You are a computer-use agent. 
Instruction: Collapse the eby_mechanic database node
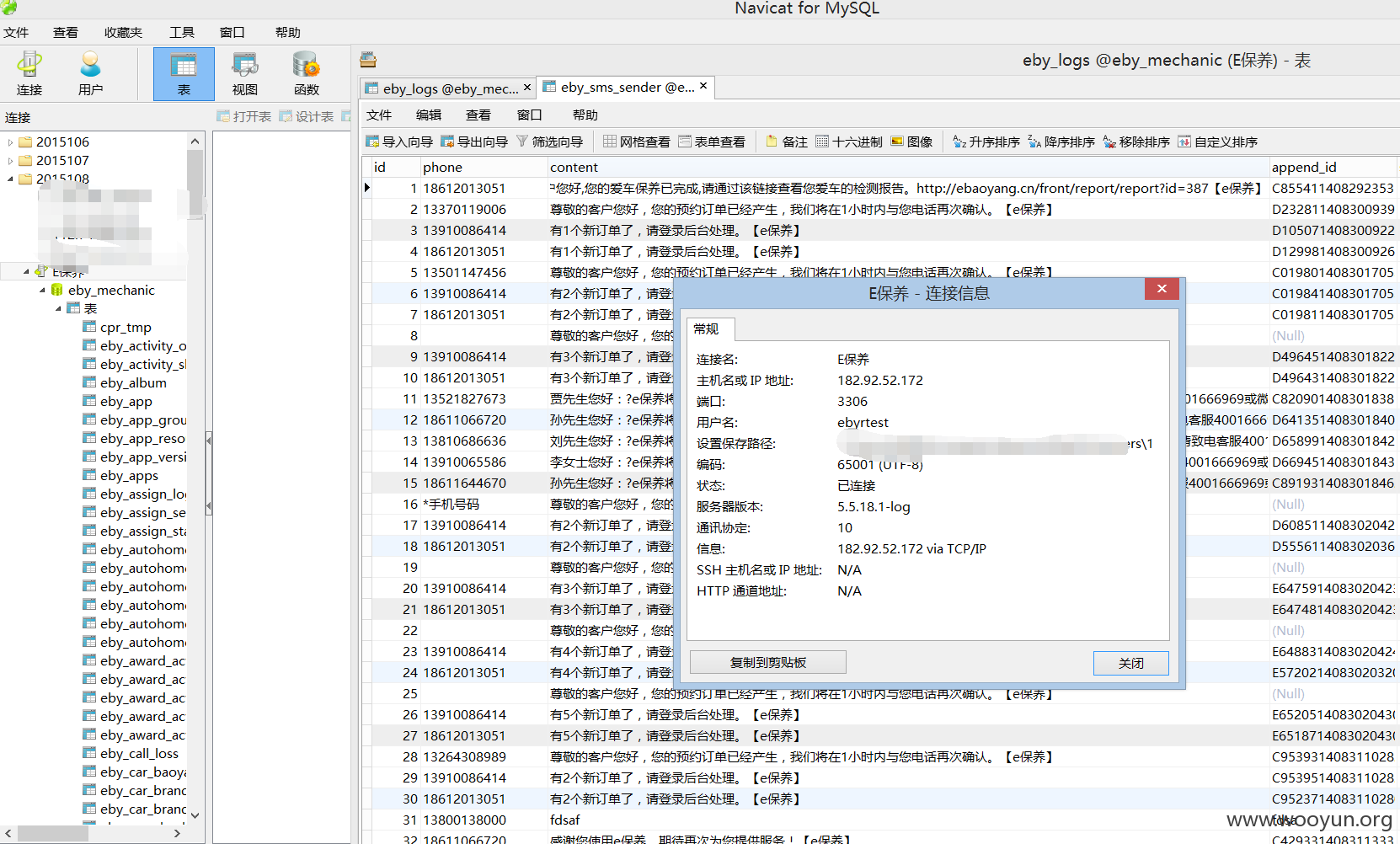tap(42, 290)
